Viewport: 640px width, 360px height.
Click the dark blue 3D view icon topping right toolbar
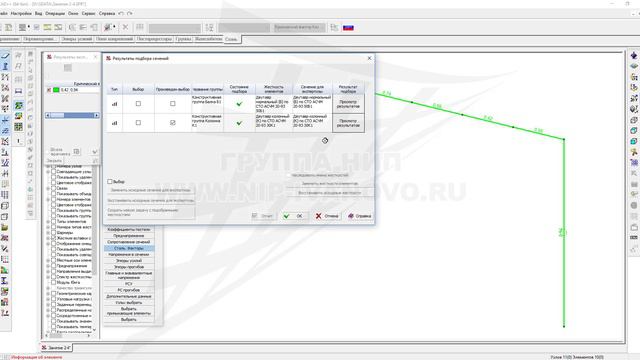634,55
